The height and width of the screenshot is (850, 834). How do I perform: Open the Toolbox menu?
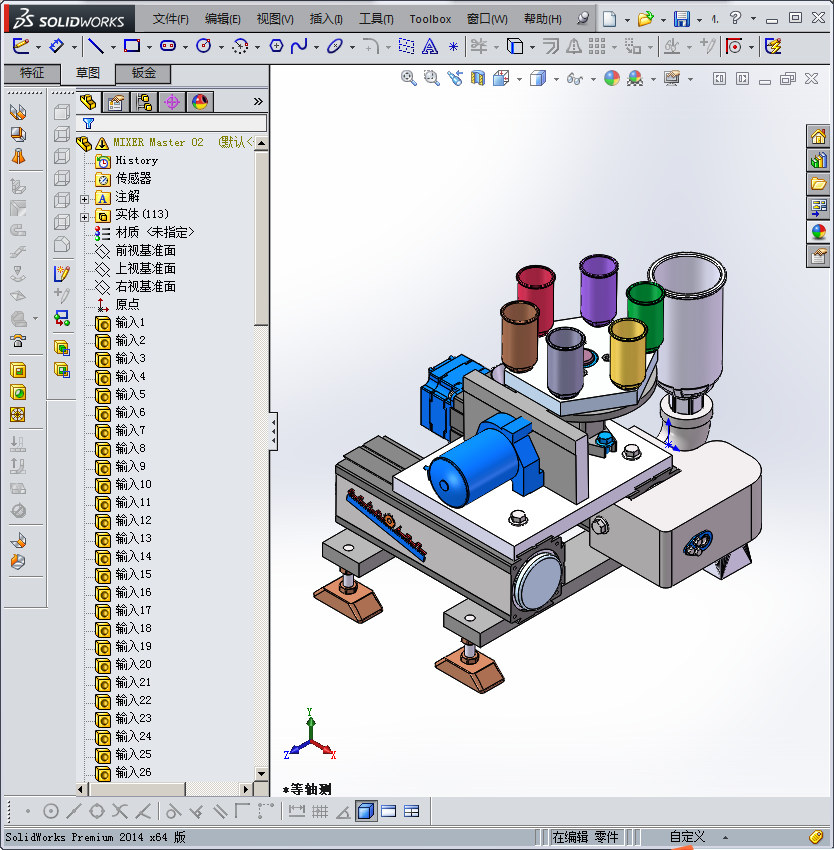tap(430, 19)
